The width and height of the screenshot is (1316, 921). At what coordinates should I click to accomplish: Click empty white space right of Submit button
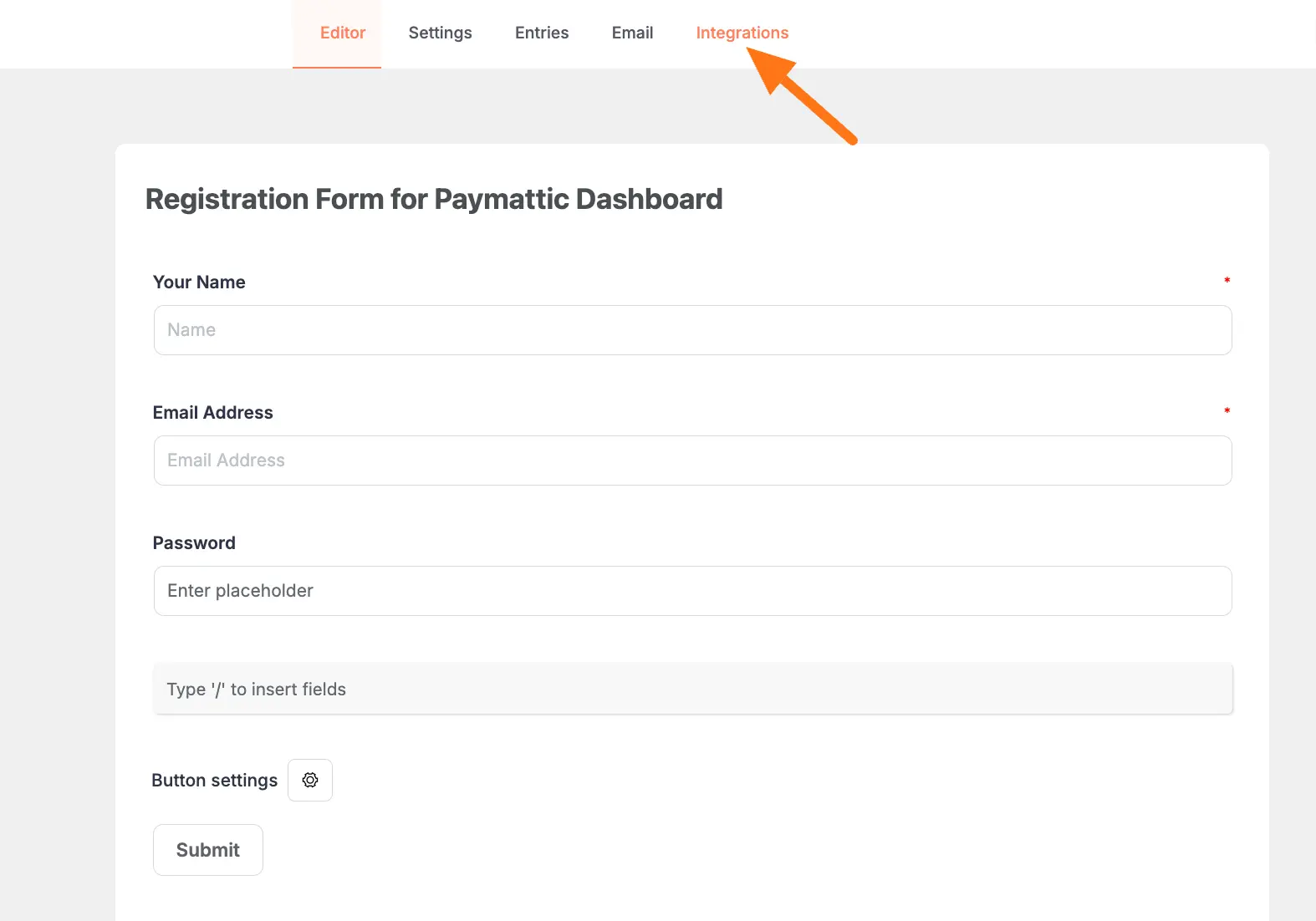669,850
